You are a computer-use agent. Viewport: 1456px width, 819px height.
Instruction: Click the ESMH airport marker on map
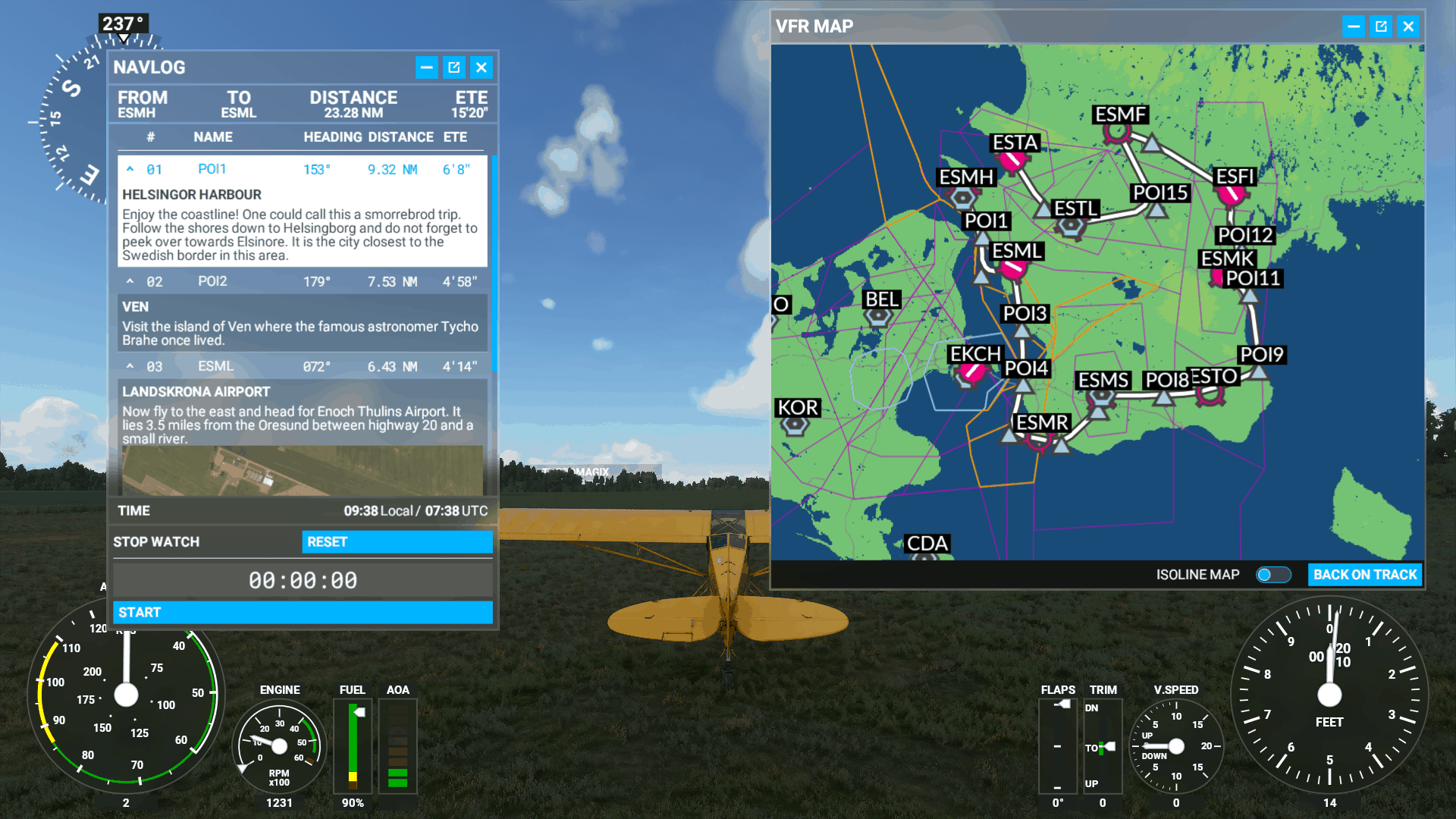point(962,199)
